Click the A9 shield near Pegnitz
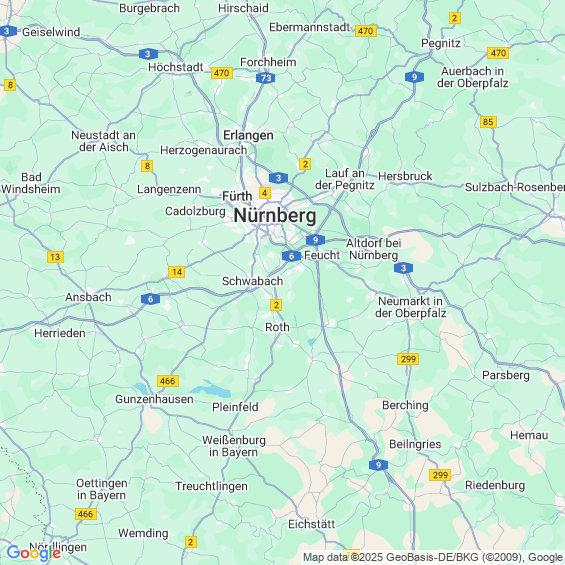565x565 pixels. pyautogui.click(x=414, y=77)
